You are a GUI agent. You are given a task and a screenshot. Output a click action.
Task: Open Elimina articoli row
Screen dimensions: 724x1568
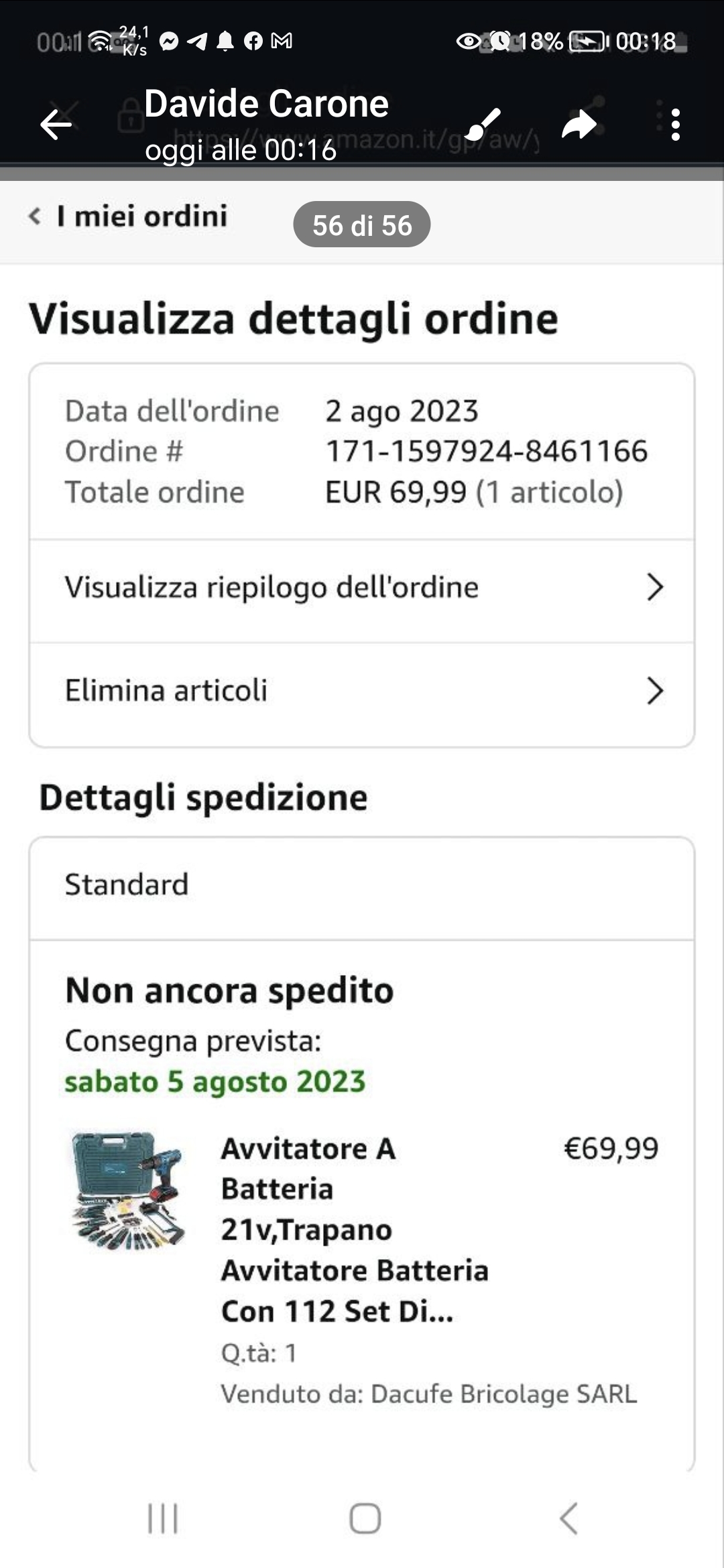(x=166, y=690)
